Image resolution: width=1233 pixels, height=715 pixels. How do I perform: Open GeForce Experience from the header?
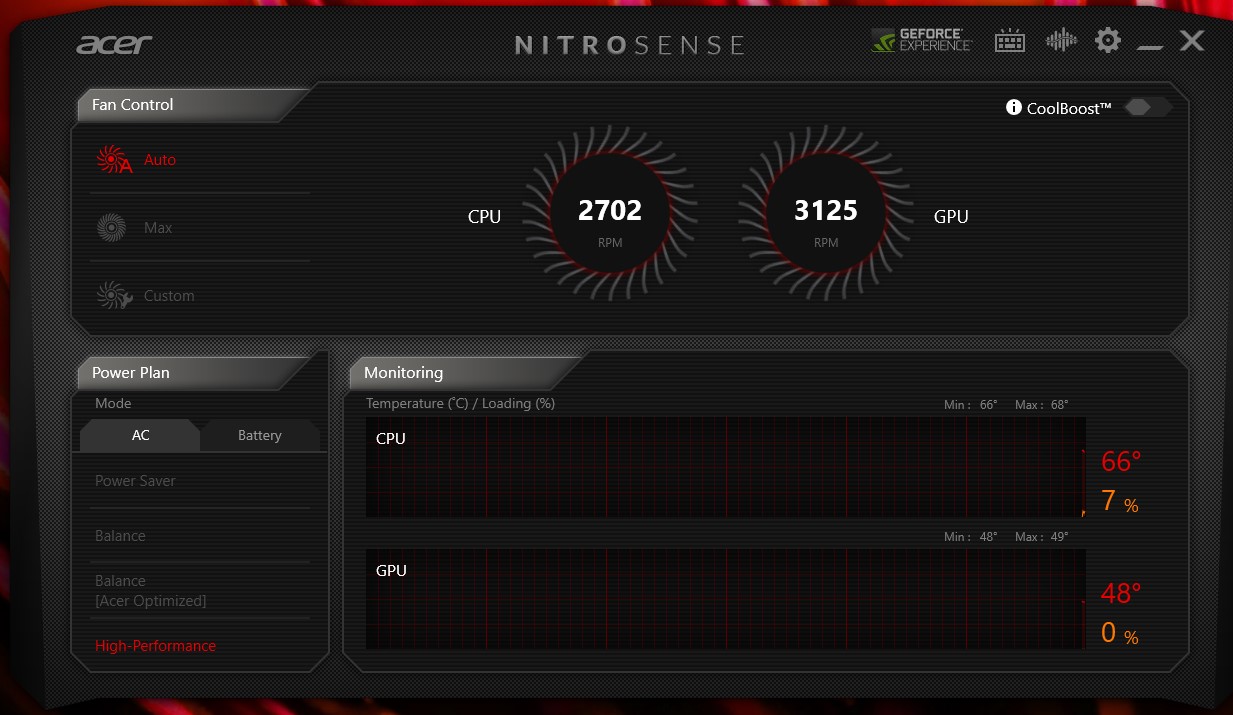[921, 40]
